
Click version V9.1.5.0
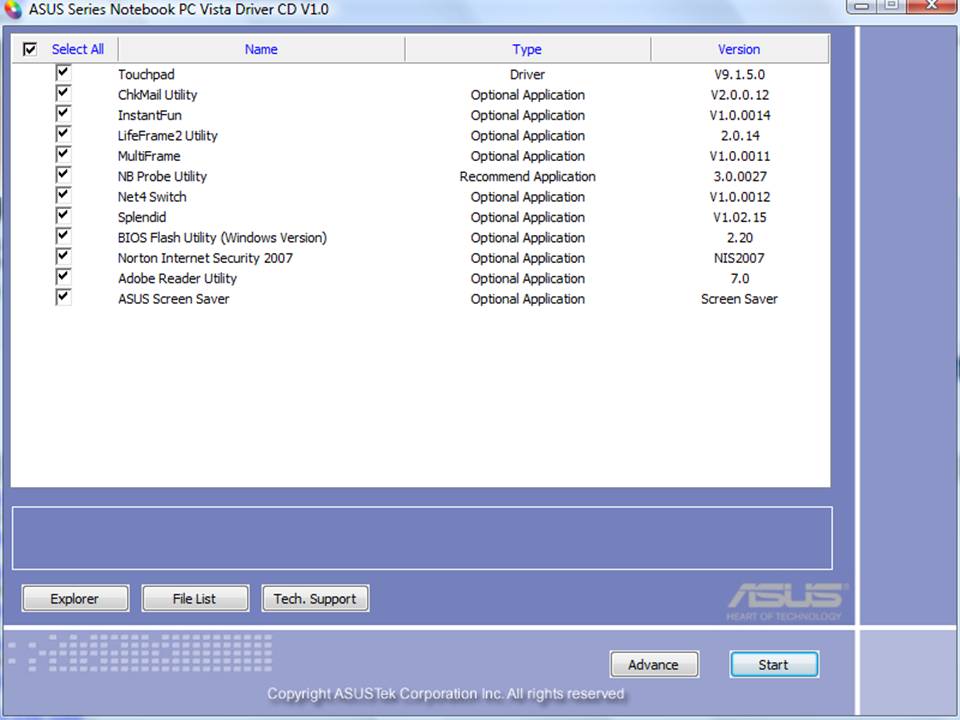(x=740, y=75)
